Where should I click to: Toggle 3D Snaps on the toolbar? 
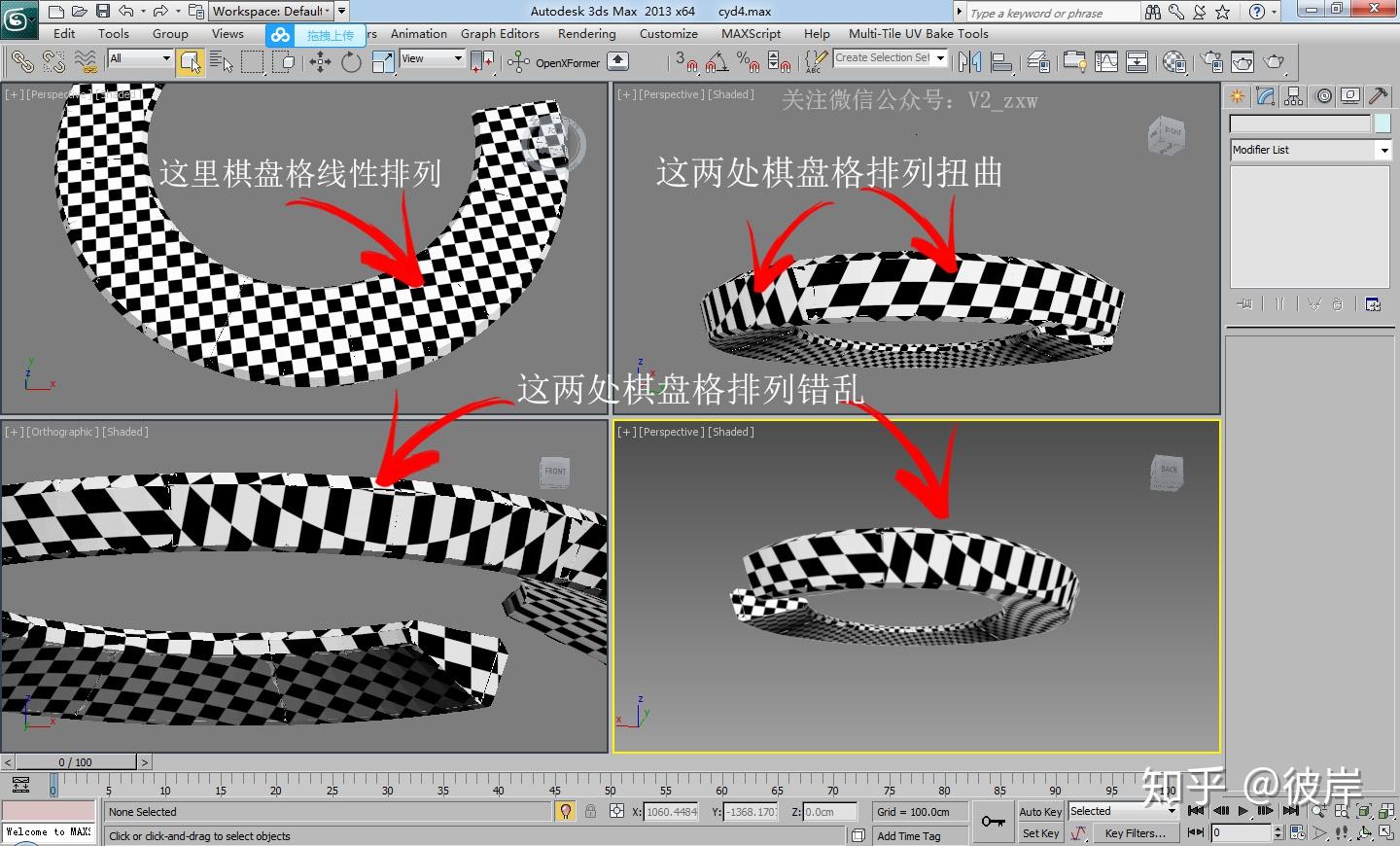point(686,62)
